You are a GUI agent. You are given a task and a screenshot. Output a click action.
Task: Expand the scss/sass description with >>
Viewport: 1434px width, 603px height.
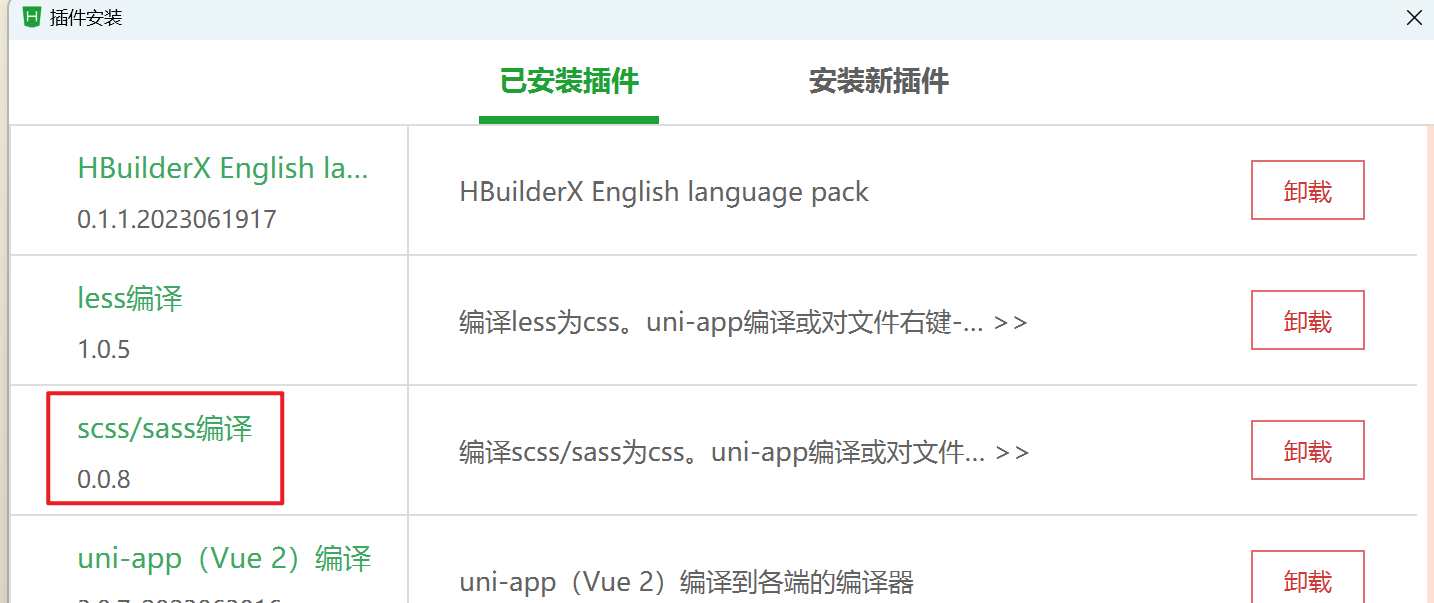[x=1012, y=453]
